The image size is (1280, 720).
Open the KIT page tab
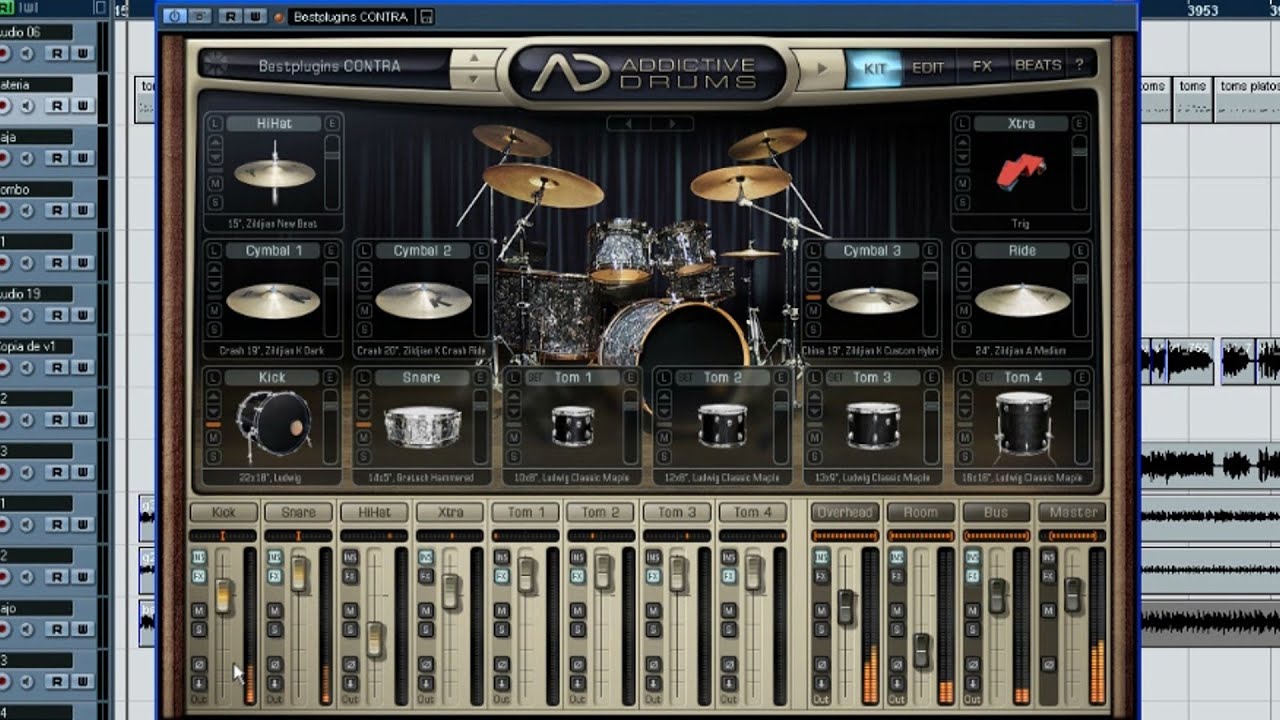click(x=874, y=67)
